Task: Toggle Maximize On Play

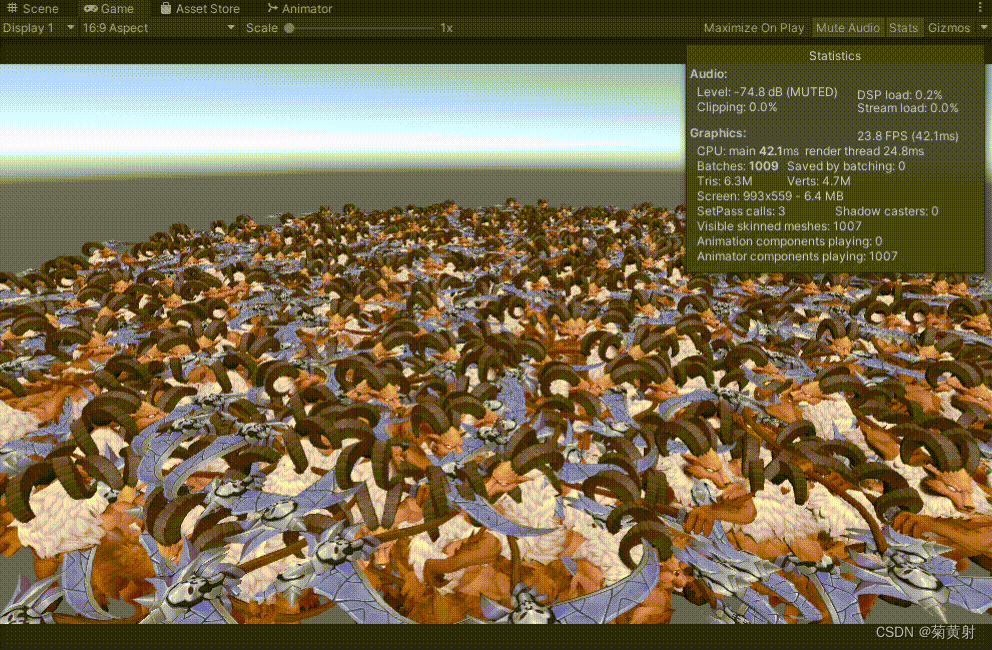Action: click(753, 28)
